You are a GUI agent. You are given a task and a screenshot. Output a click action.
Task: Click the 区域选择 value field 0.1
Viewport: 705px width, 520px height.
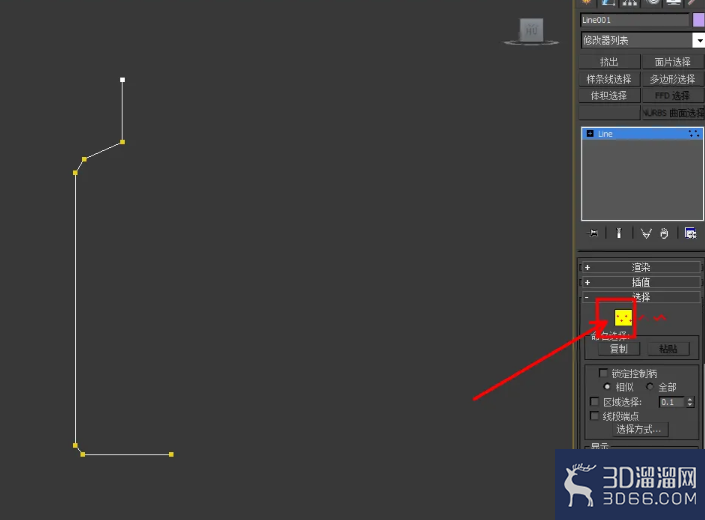click(672, 402)
